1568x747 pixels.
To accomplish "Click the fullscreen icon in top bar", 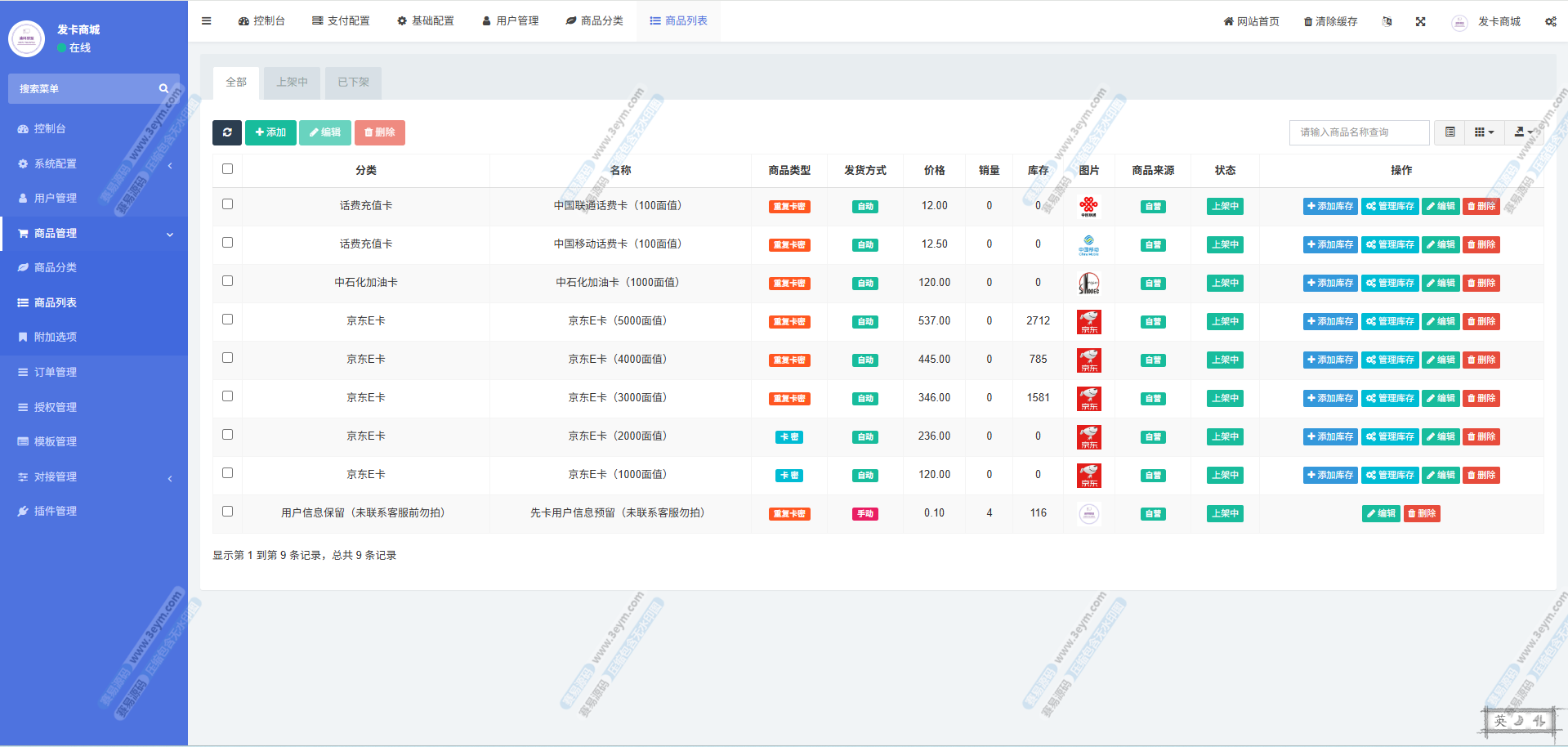I will 1421,22.
